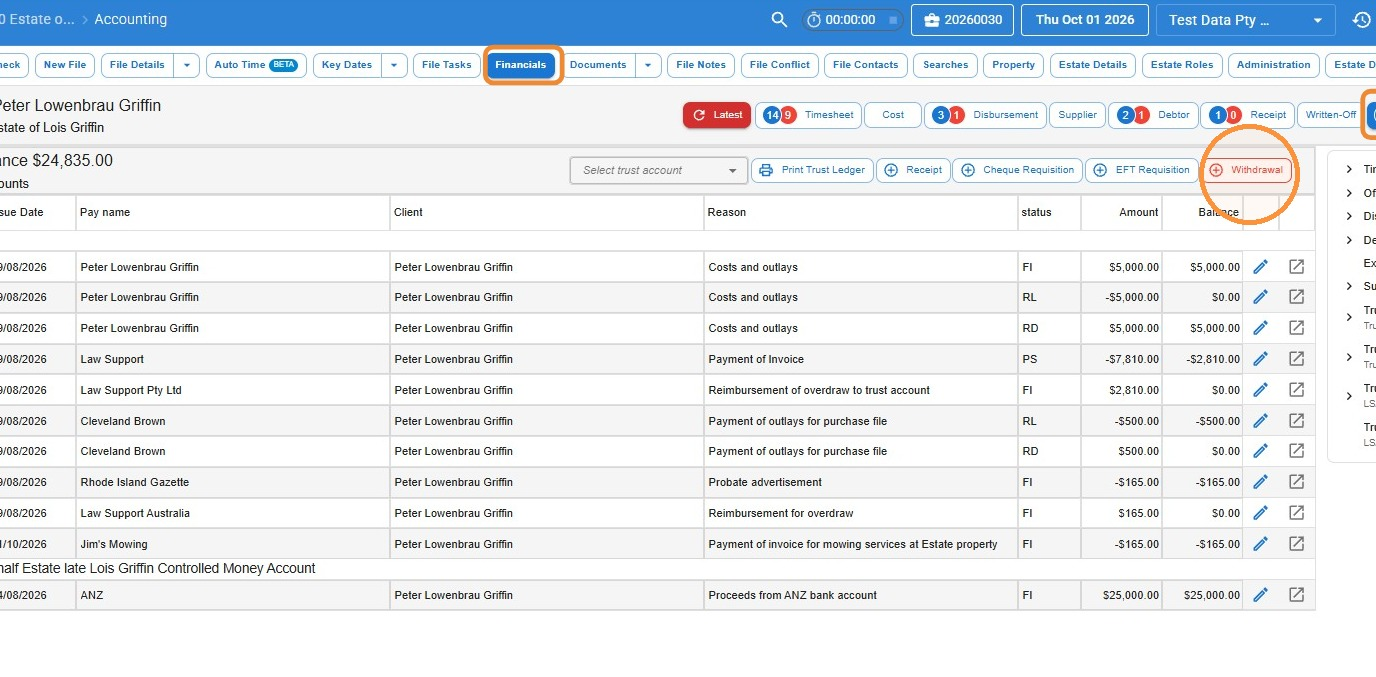Open Costs and outlays RD row externally
Viewport: 1376px width, 677px height.
point(1296,328)
